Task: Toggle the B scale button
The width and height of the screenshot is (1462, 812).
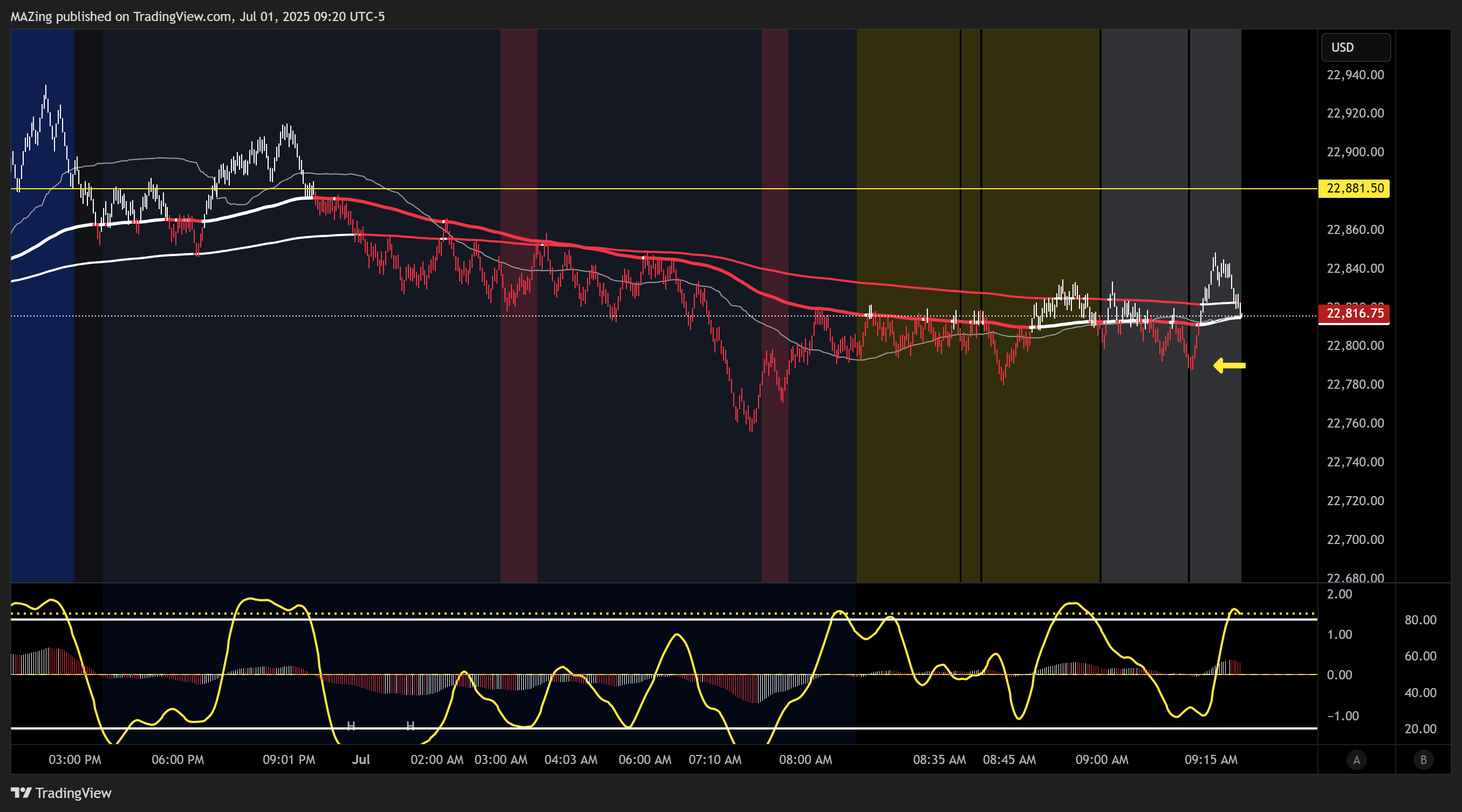Action: coord(1423,760)
